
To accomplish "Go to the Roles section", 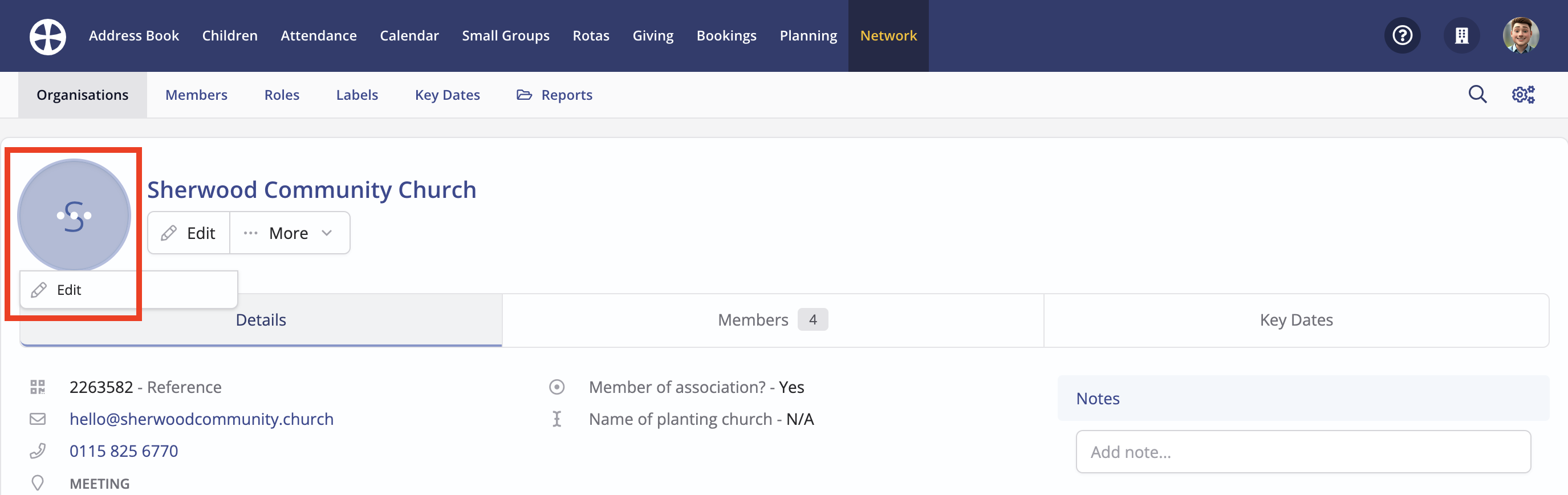I will pyautogui.click(x=282, y=95).
